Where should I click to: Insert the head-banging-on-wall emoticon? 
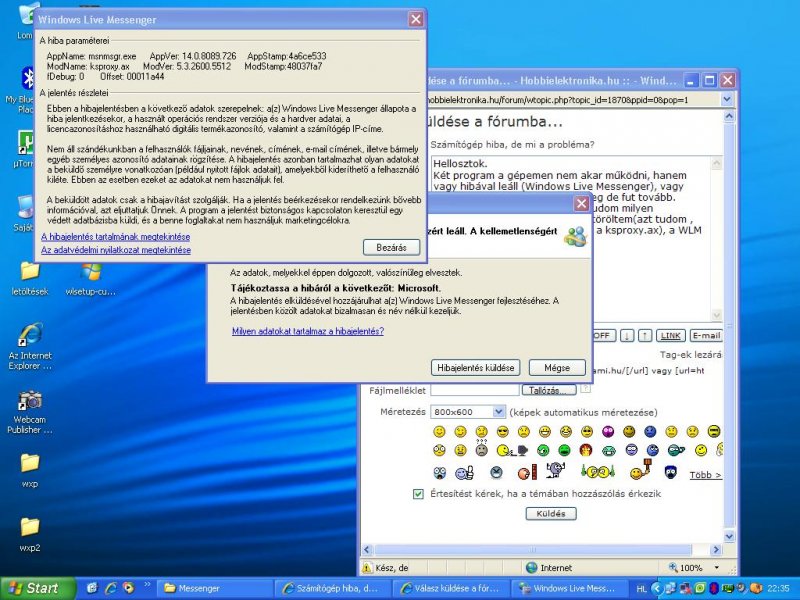(x=527, y=472)
